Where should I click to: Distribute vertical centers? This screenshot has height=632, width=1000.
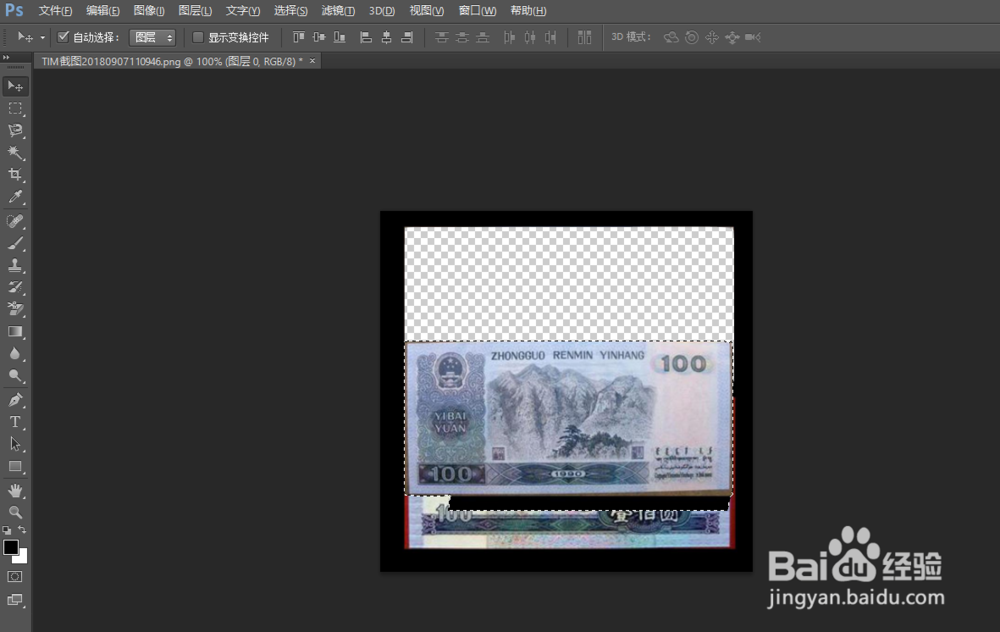click(462, 37)
